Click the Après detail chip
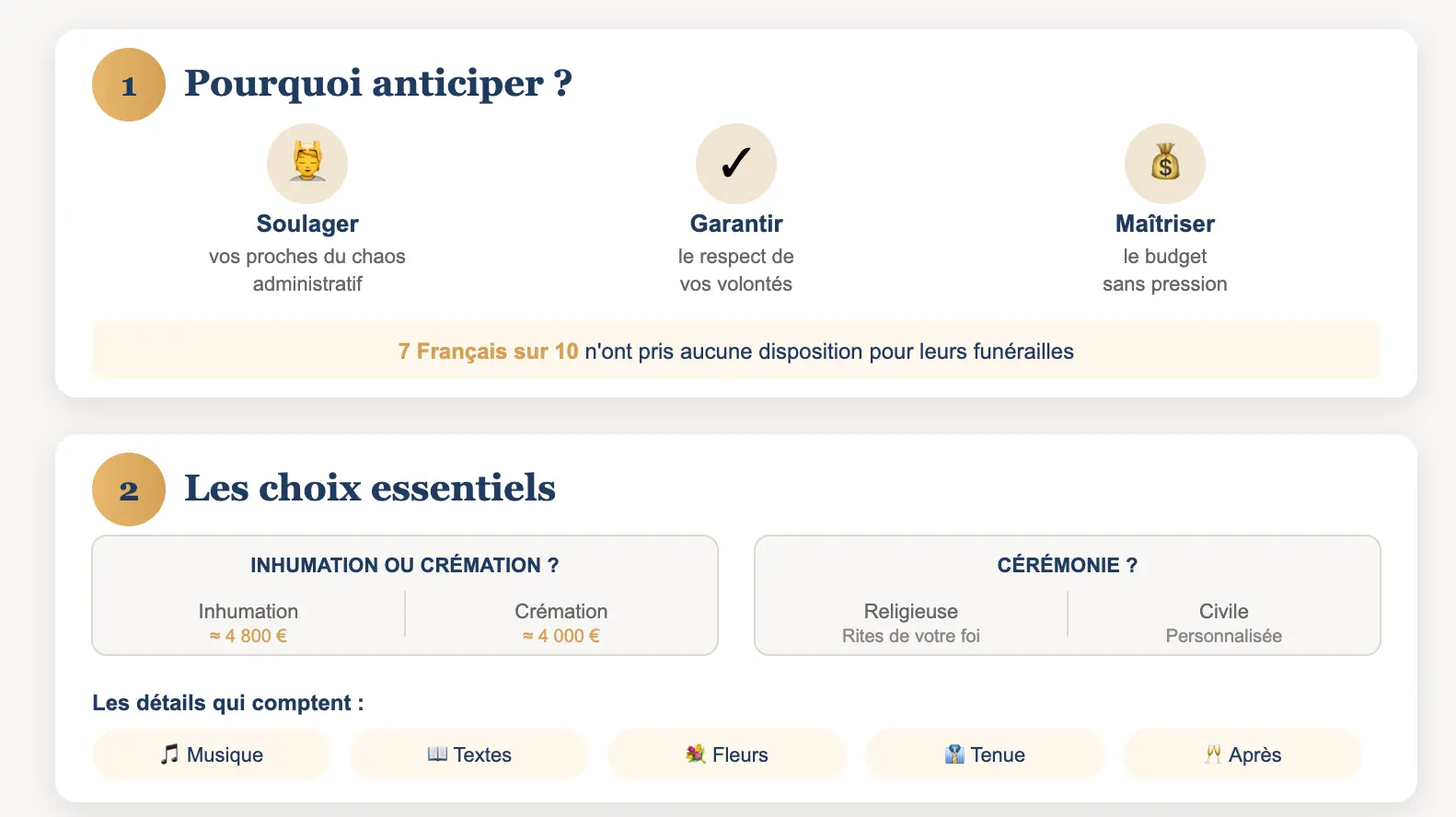 (x=1242, y=754)
